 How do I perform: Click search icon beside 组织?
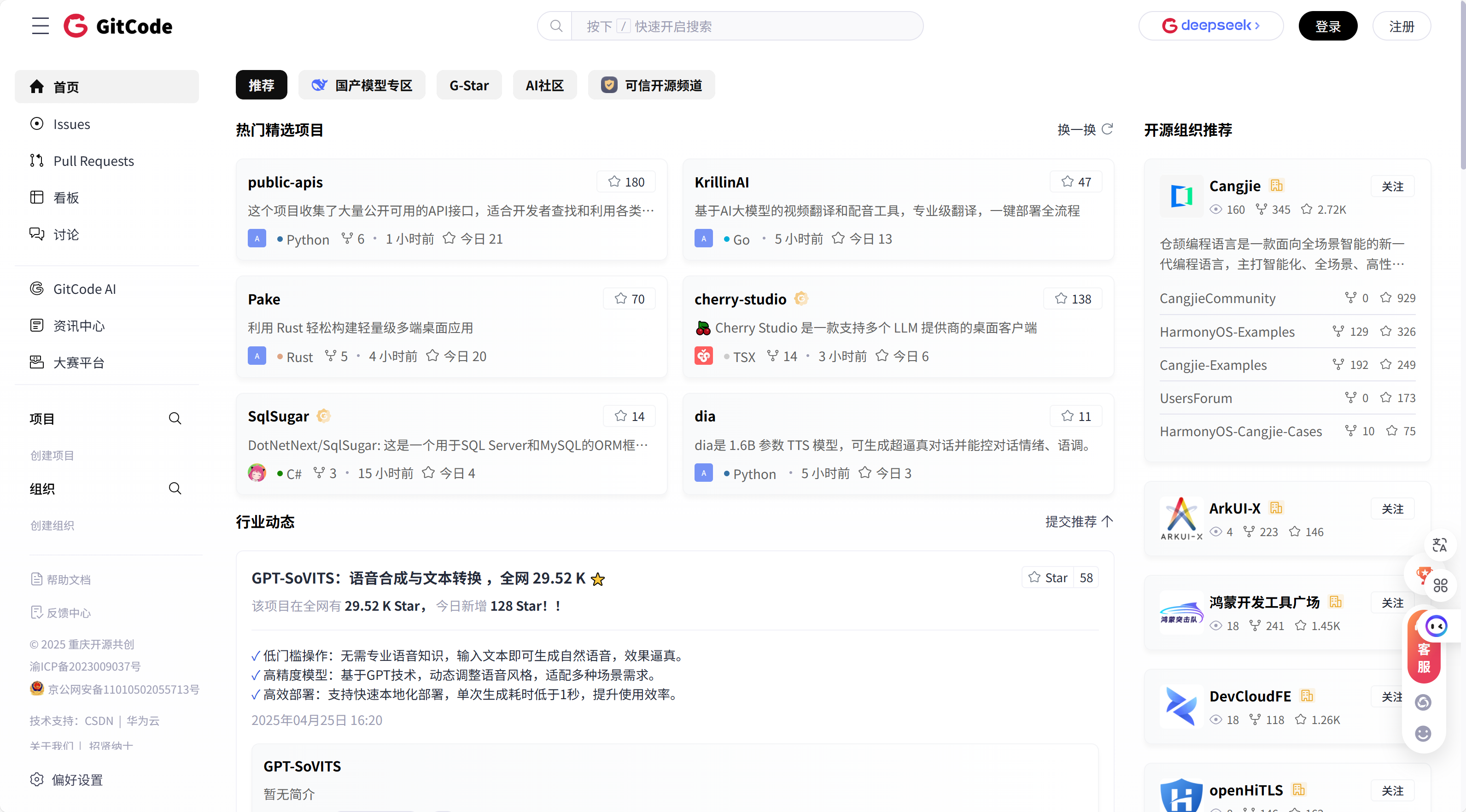(x=175, y=489)
